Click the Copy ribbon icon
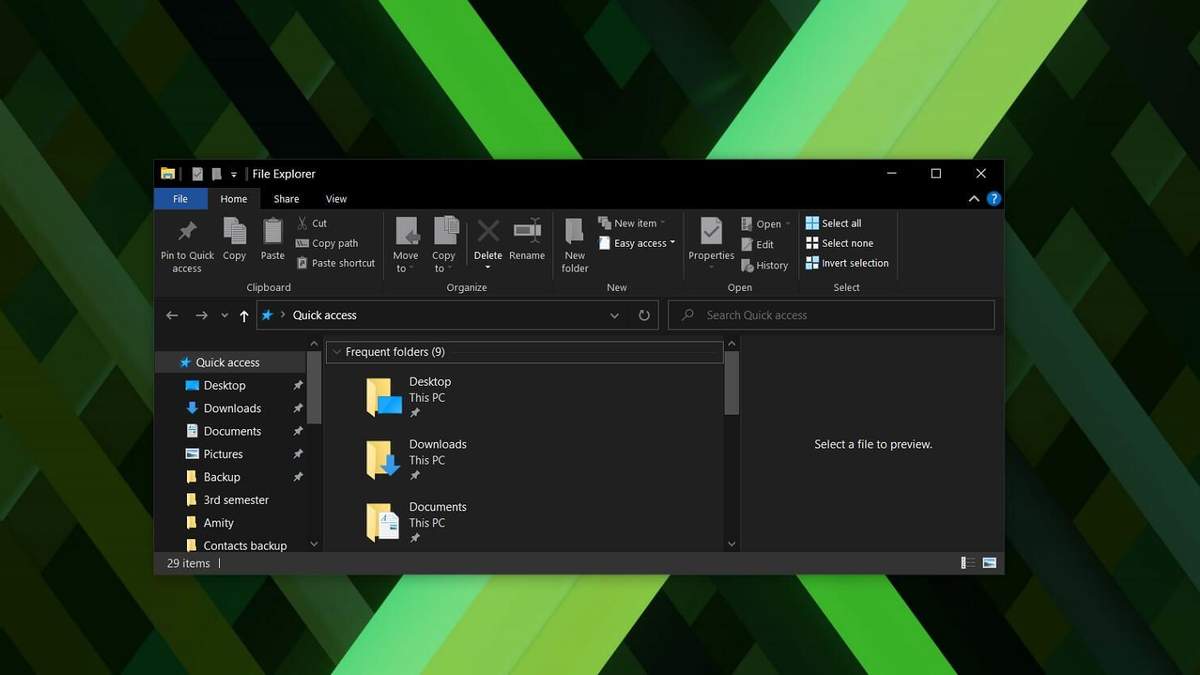The width and height of the screenshot is (1200, 675). coord(234,231)
